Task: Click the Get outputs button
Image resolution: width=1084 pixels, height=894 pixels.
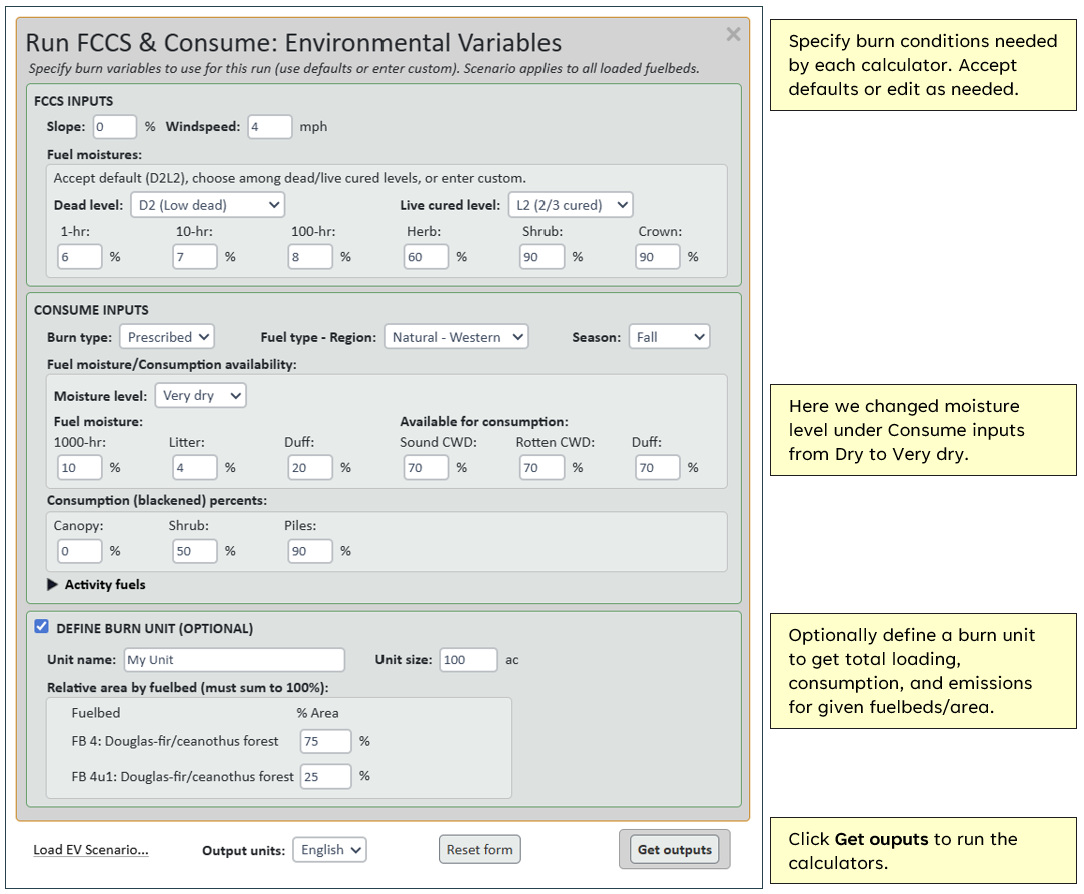Action: pyautogui.click(x=675, y=850)
